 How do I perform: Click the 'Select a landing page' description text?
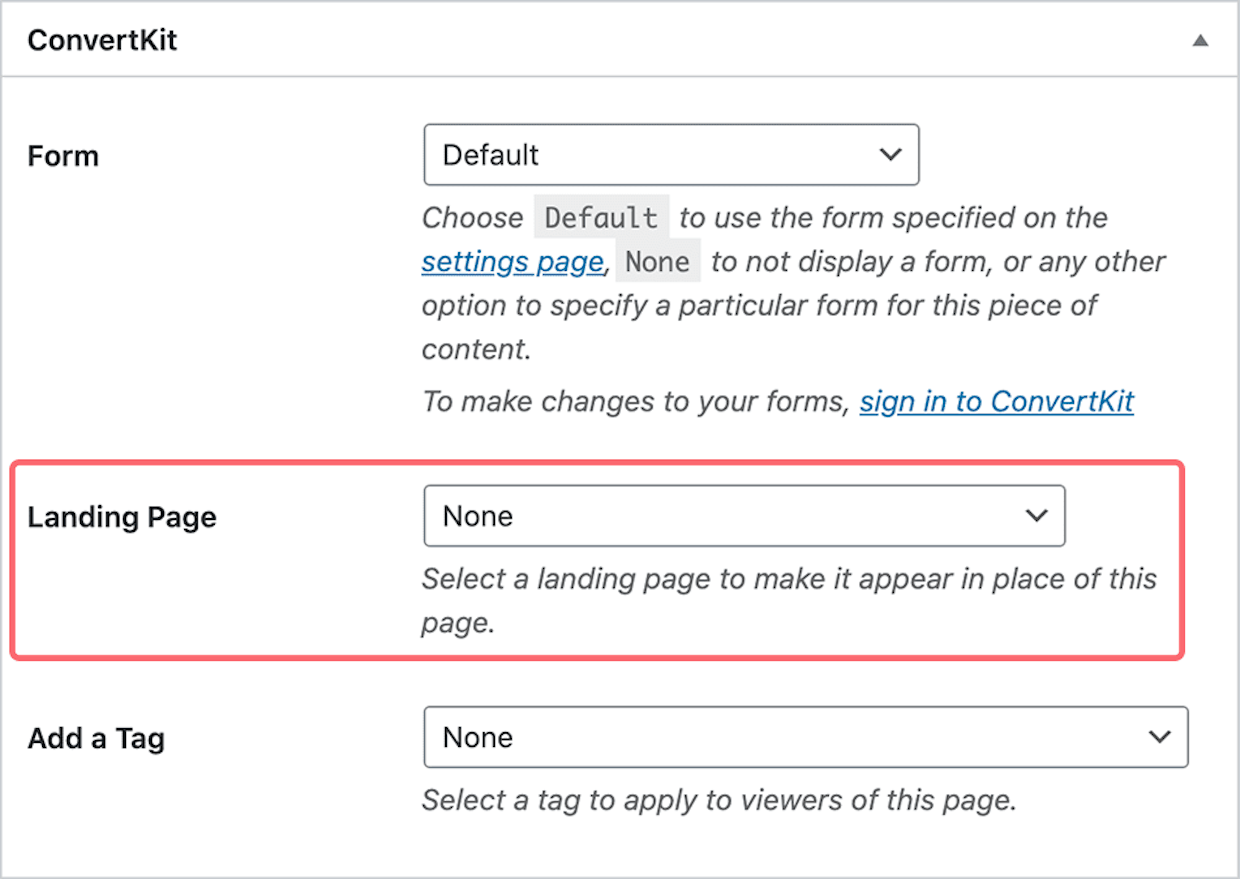tap(789, 600)
